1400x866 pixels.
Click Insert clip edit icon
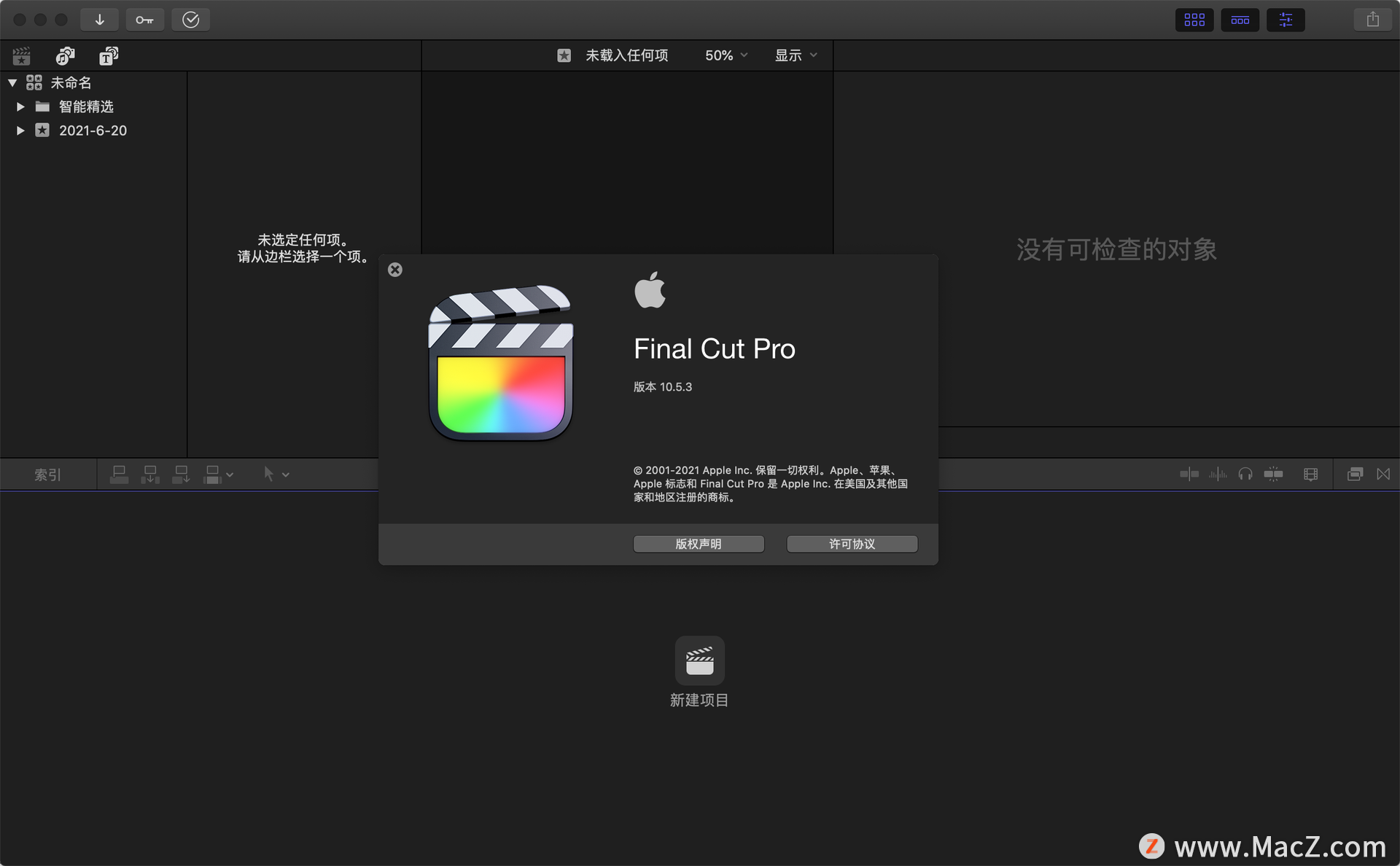click(150, 475)
